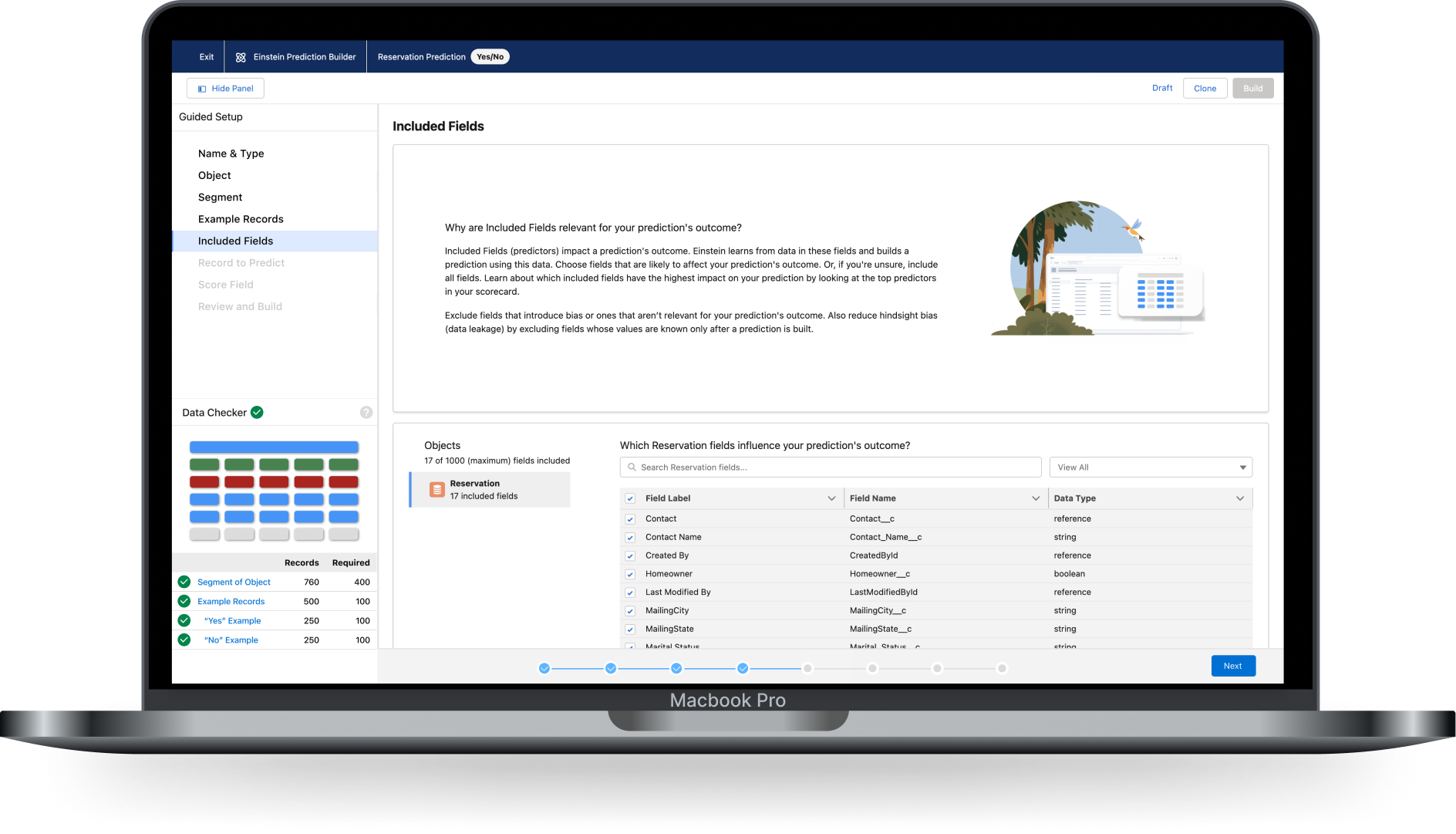
Task: Open the Segment of Object link
Action: (x=234, y=582)
